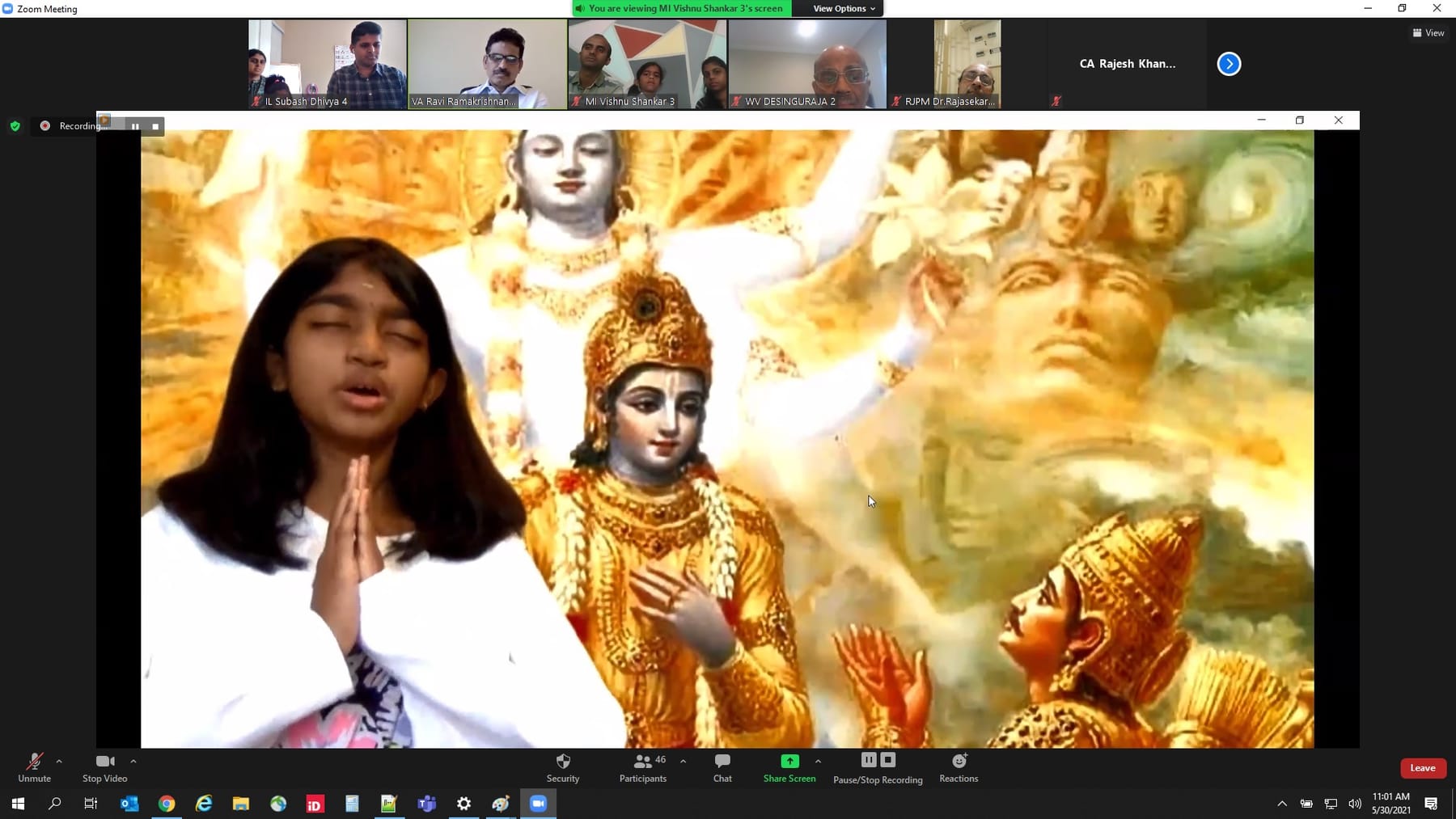
Task: Expand share screen options arrow
Action: point(818,761)
